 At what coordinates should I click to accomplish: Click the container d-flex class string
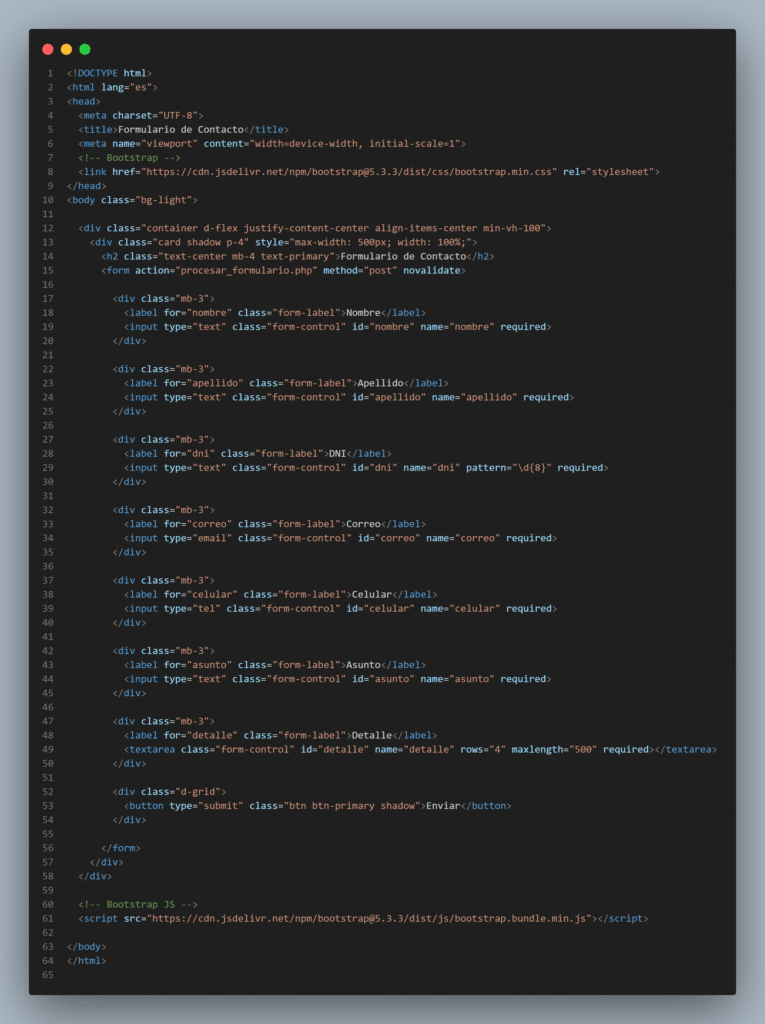[346, 228]
